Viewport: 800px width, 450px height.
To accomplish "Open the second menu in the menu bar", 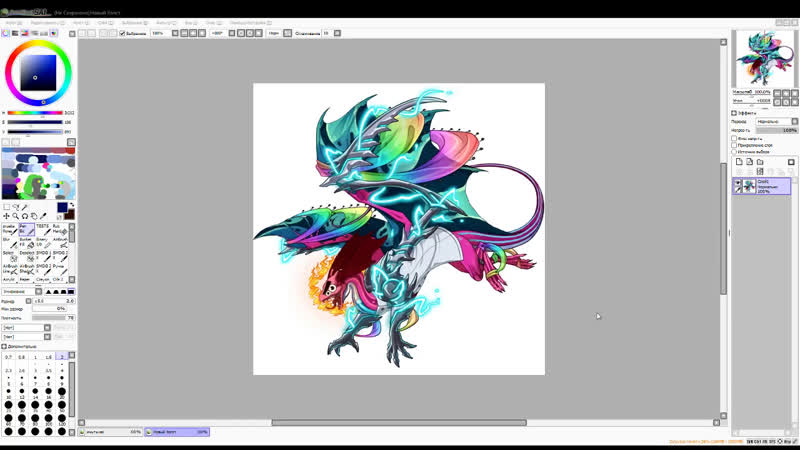I will click(47, 23).
